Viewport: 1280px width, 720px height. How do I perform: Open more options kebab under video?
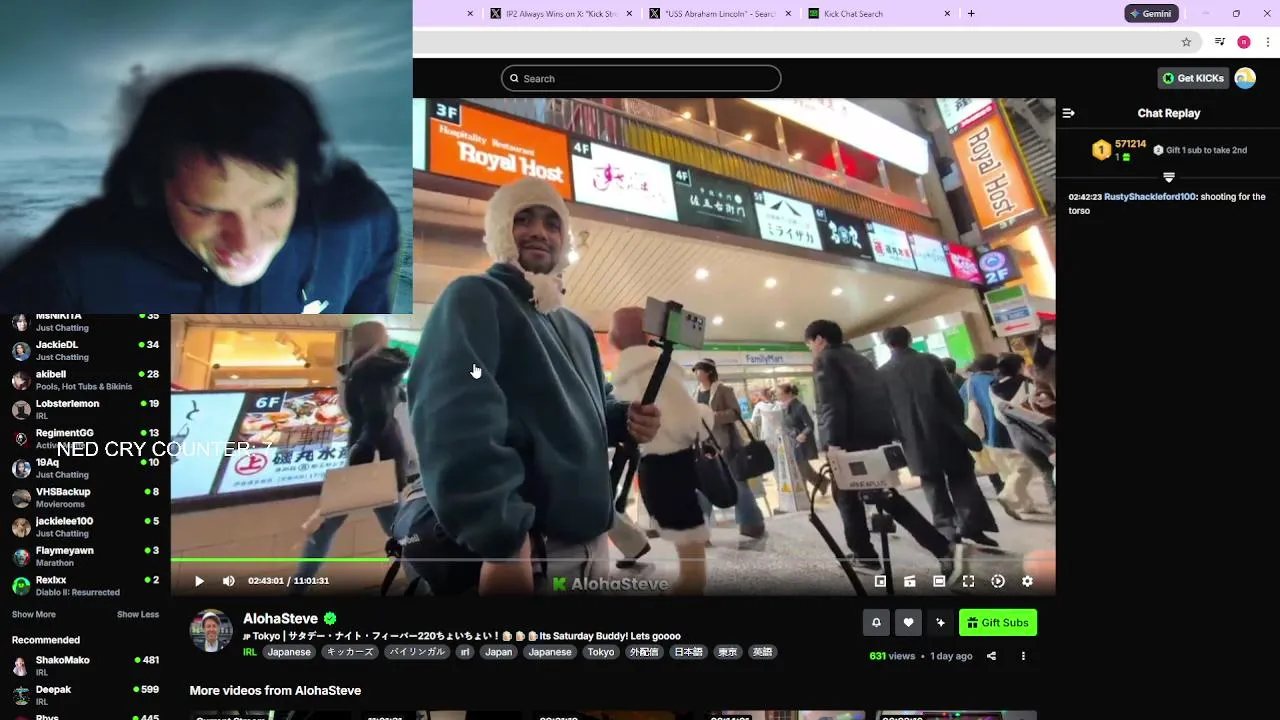[1023, 656]
